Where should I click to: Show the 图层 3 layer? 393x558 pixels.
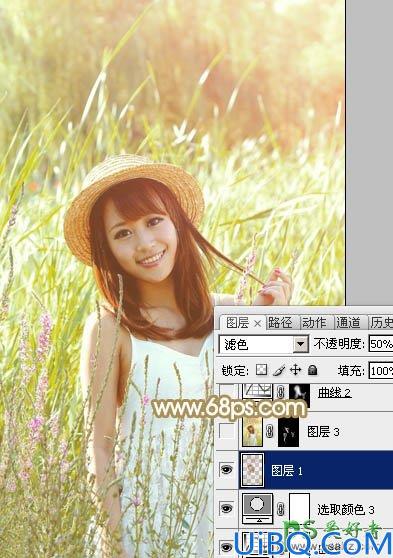[226, 431]
